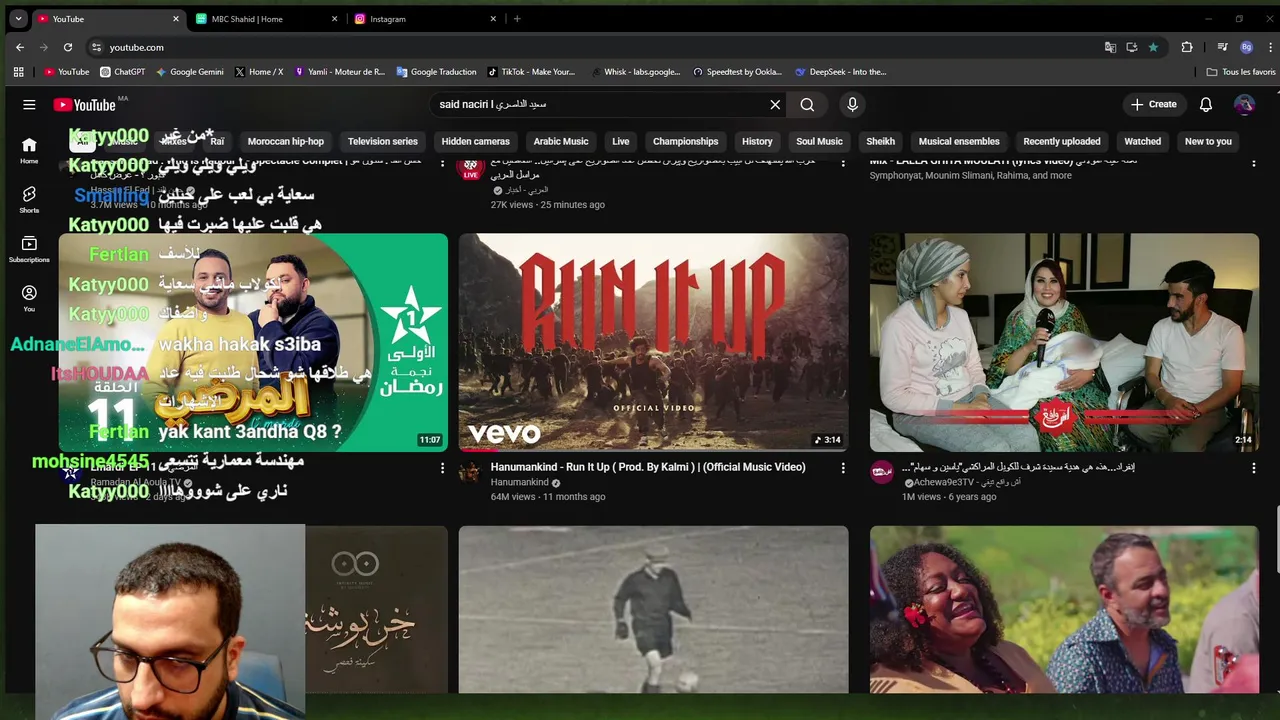This screenshot has width=1280, height=720.
Task: Click the Achewa9e3TV channel avatar
Action: (x=881, y=472)
